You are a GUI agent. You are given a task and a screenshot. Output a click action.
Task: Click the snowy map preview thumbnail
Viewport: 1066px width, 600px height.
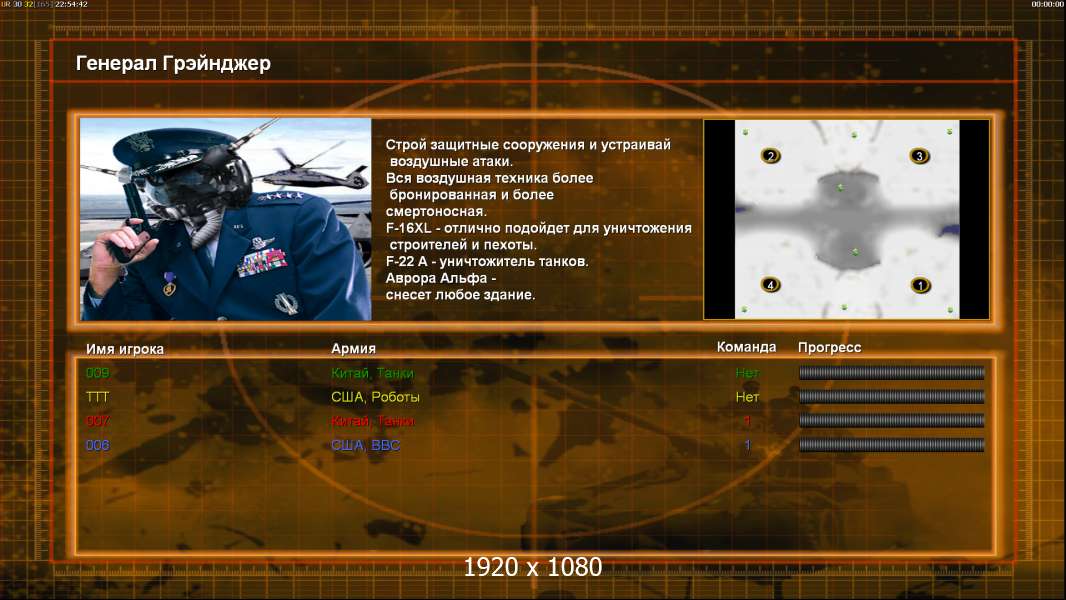846,219
